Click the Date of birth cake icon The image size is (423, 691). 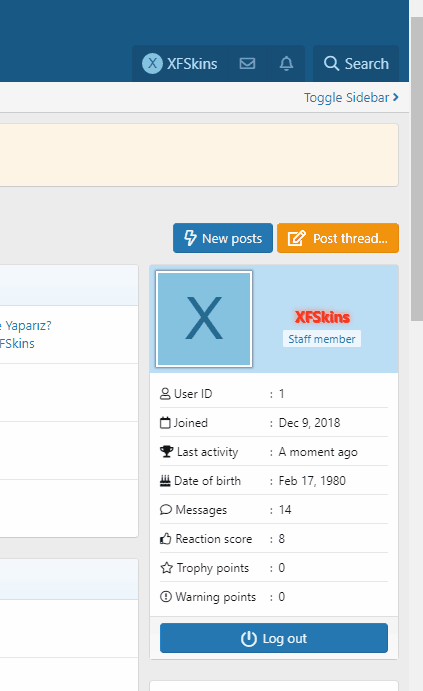click(165, 481)
